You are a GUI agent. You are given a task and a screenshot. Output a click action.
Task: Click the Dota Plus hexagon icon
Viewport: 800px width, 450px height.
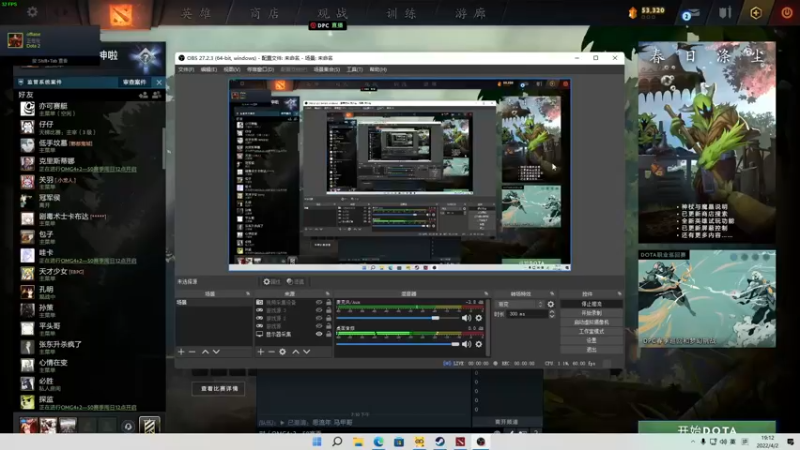pyautogui.click(x=756, y=13)
